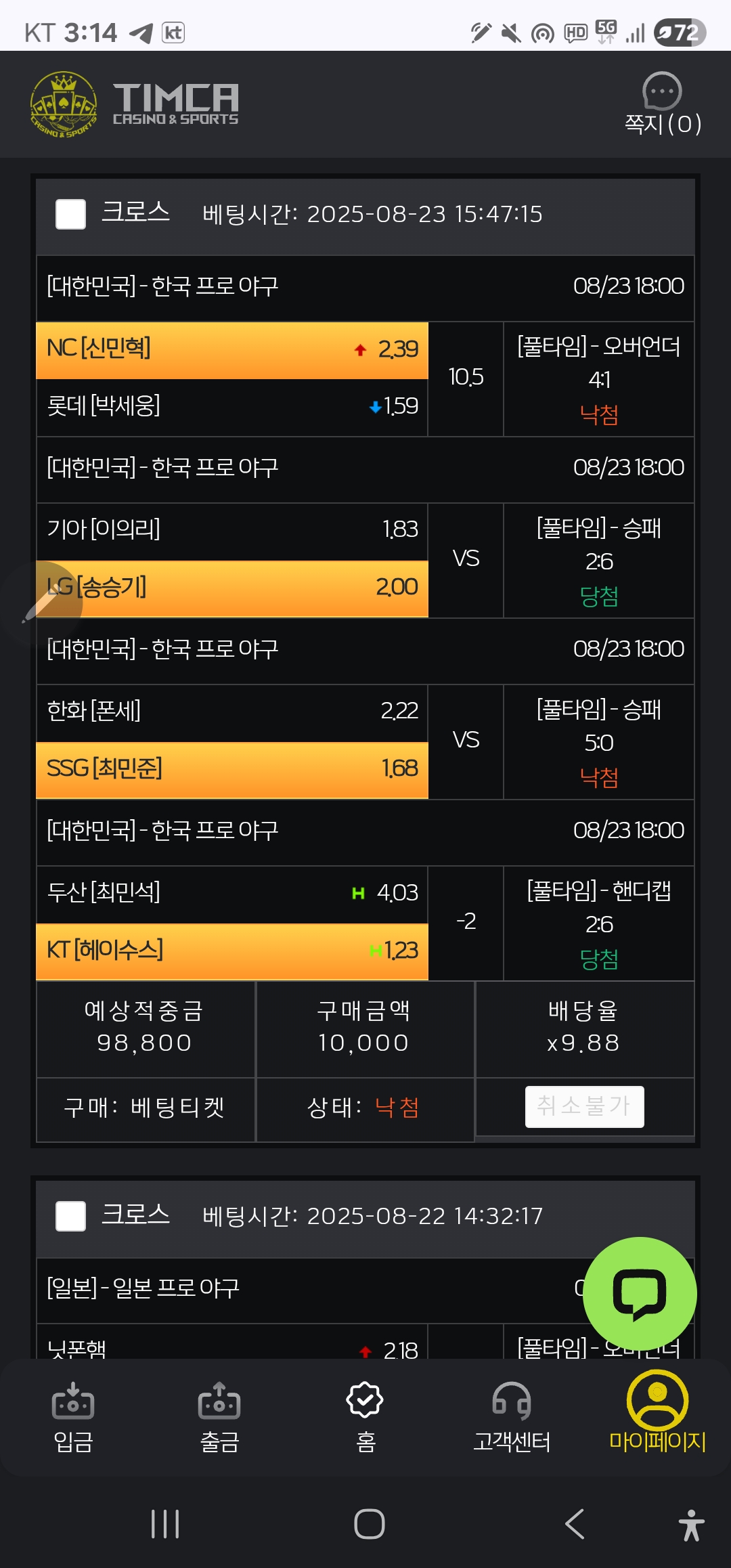Tap the Android back navigation arrow
The width and height of the screenshot is (731, 1568).
575,1524
